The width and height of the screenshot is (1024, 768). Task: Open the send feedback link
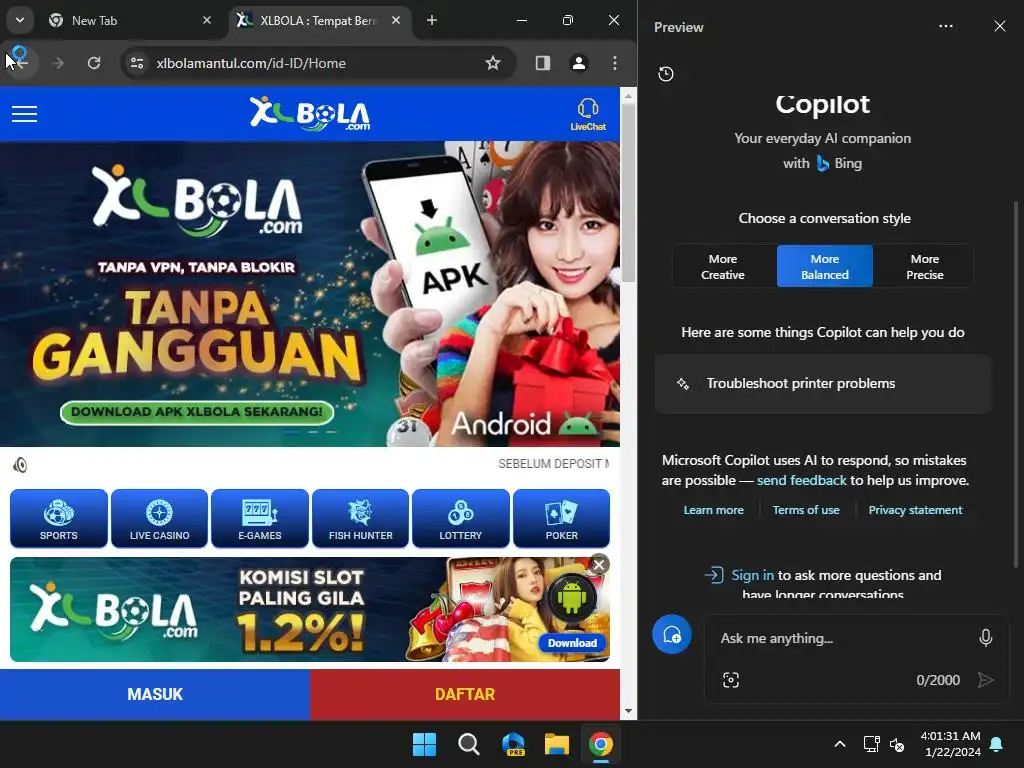click(x=801, y=480)
